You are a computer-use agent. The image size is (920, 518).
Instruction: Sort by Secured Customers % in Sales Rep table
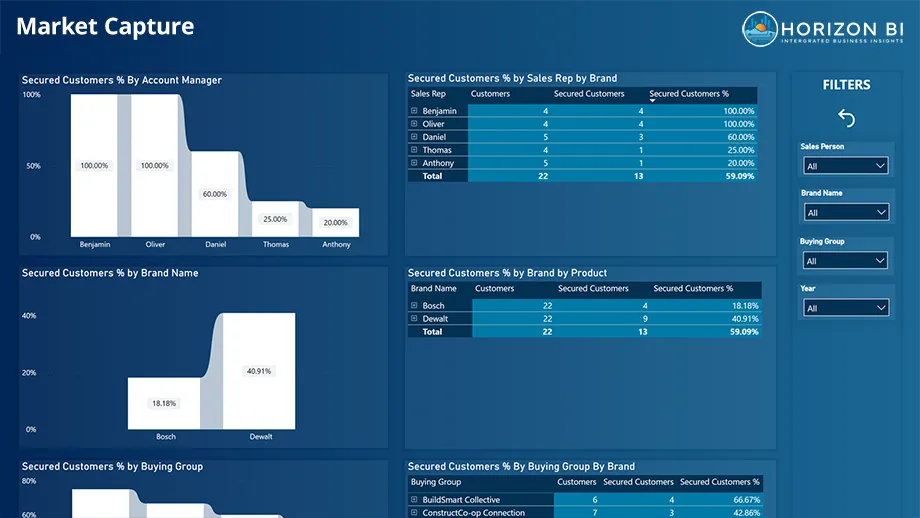click(x=689, y=94)
